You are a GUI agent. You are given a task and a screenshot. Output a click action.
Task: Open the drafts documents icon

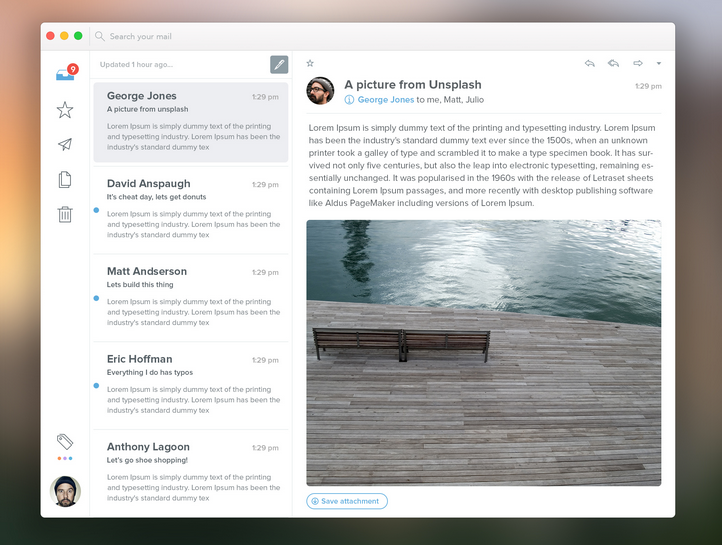[x=65, y=180]
